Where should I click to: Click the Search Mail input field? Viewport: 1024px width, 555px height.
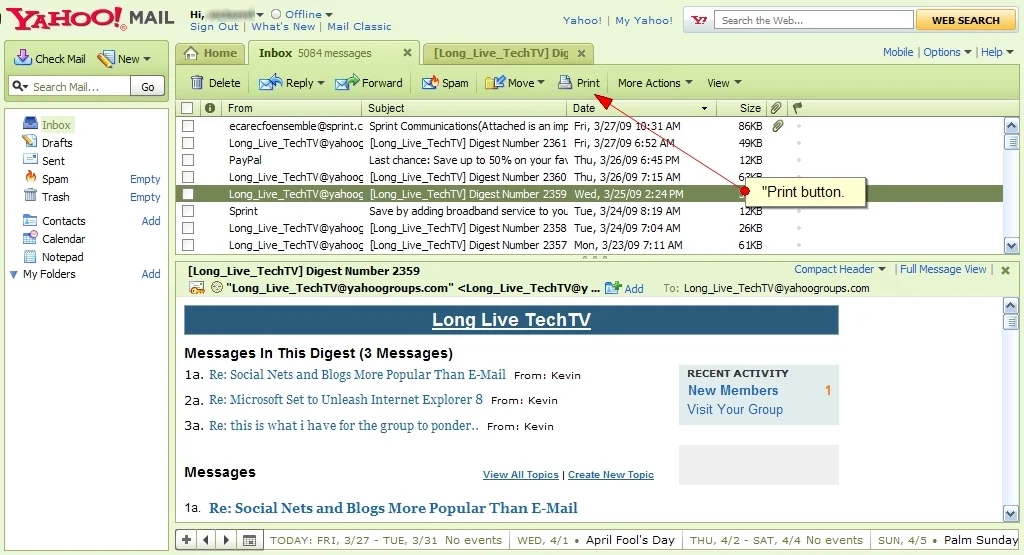click(71, 86)
